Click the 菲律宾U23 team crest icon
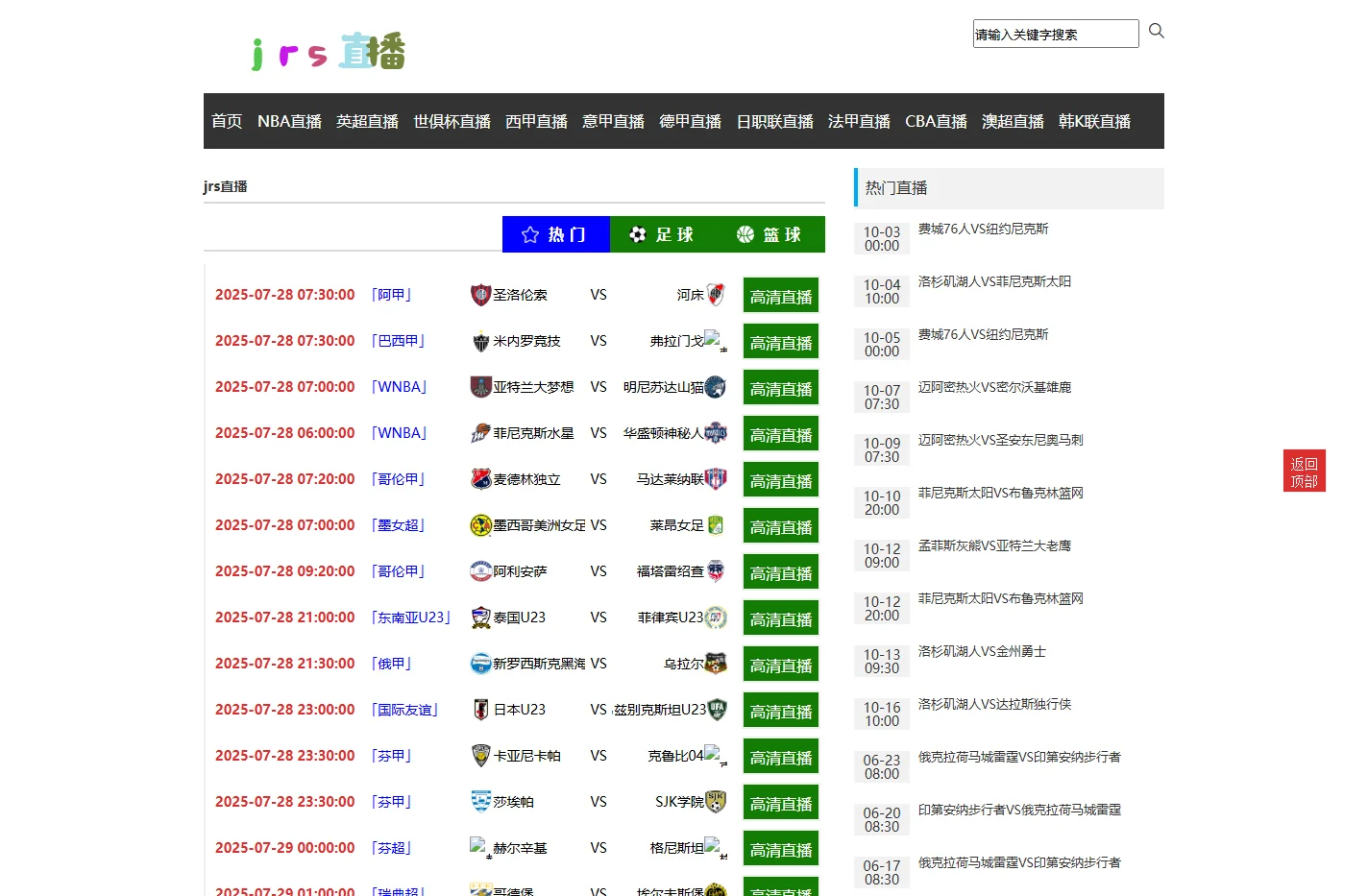This screenshot has height=896, width=1368. point(716,618)
